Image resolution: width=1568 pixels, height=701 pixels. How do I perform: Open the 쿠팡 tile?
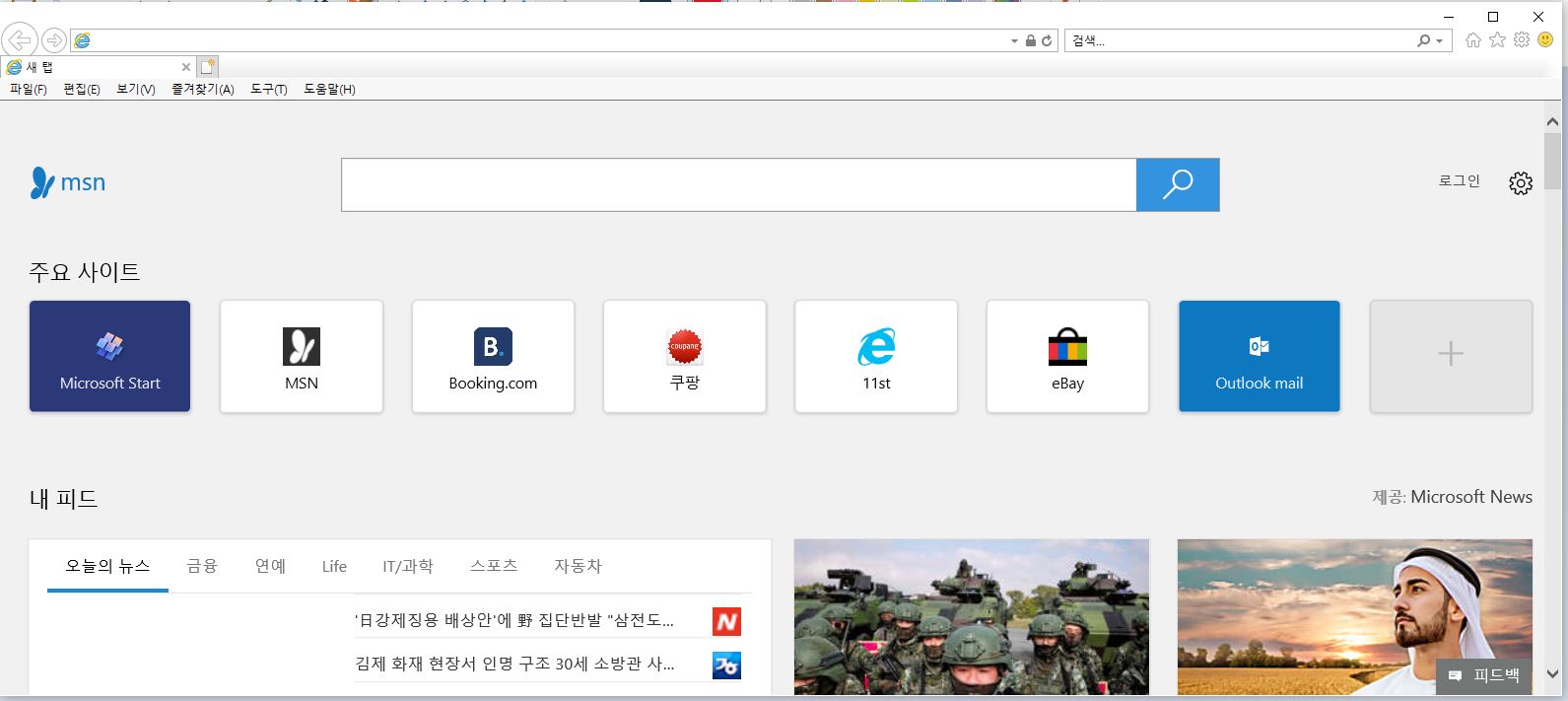click(x=685, y=356)
